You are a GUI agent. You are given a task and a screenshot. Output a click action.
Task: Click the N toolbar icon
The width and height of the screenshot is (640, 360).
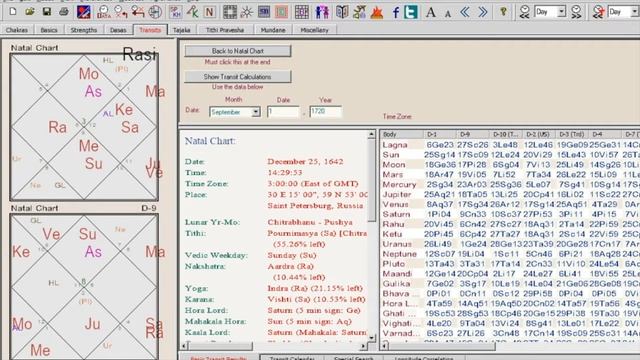(x=210, y=12)
